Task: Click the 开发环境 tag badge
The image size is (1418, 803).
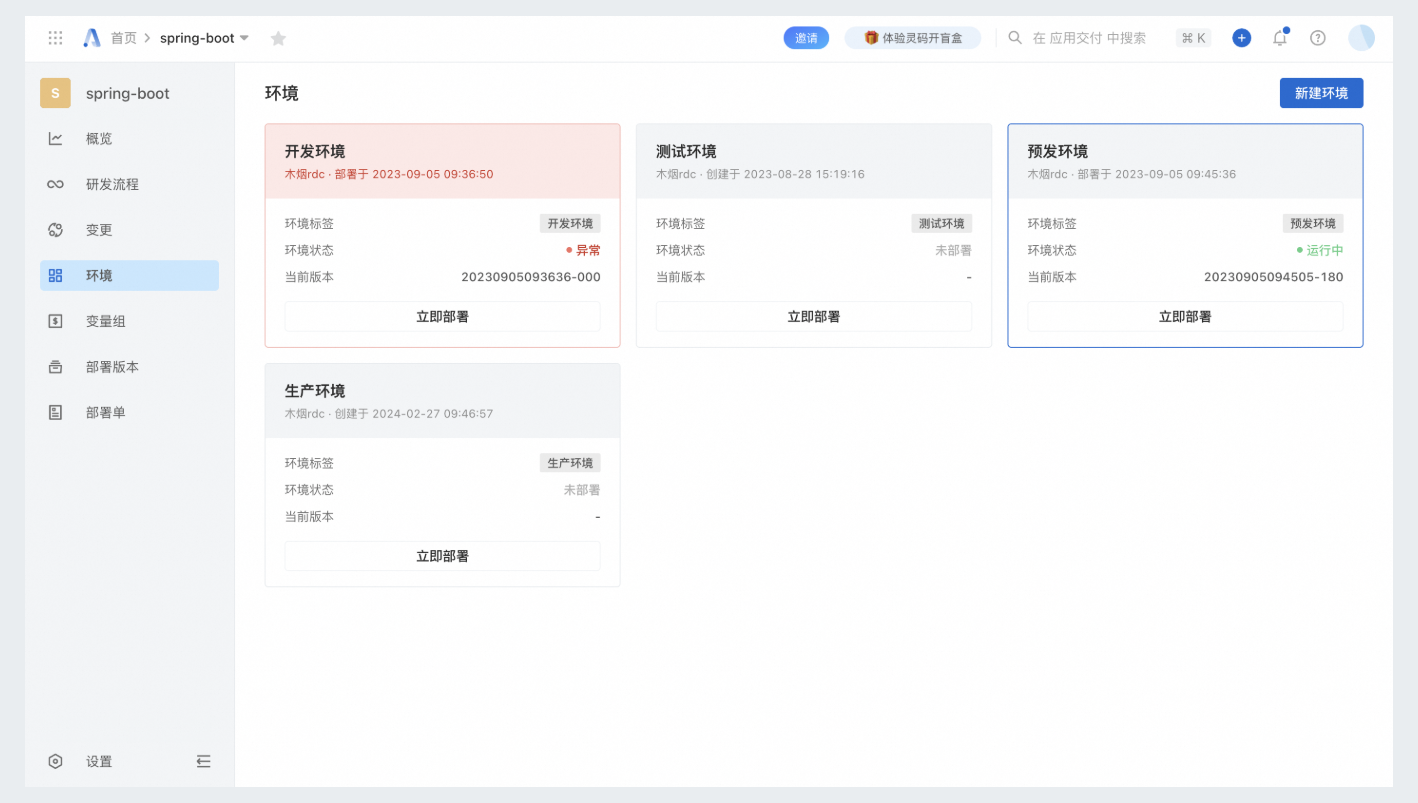Action: [570, 224]
